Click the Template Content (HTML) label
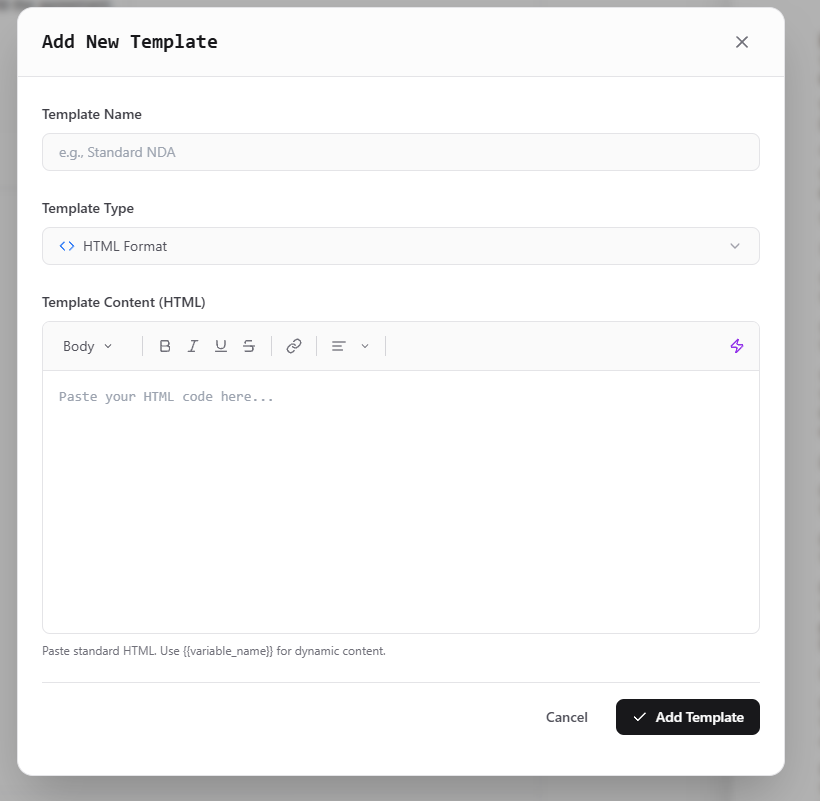The width and height of the screenshot is (820, 801). [123, 302]
